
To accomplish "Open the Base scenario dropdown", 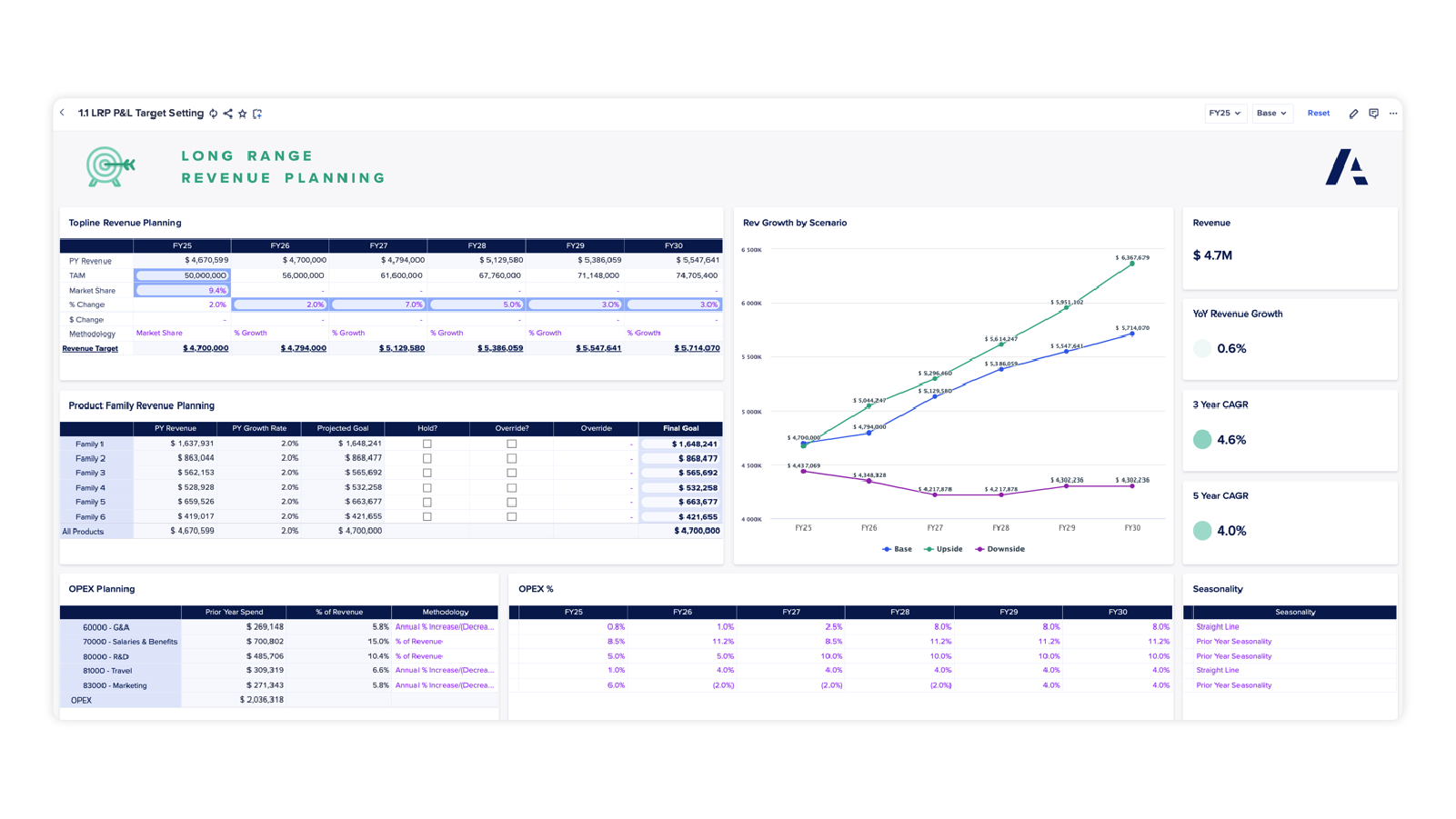I will 1271,113.
